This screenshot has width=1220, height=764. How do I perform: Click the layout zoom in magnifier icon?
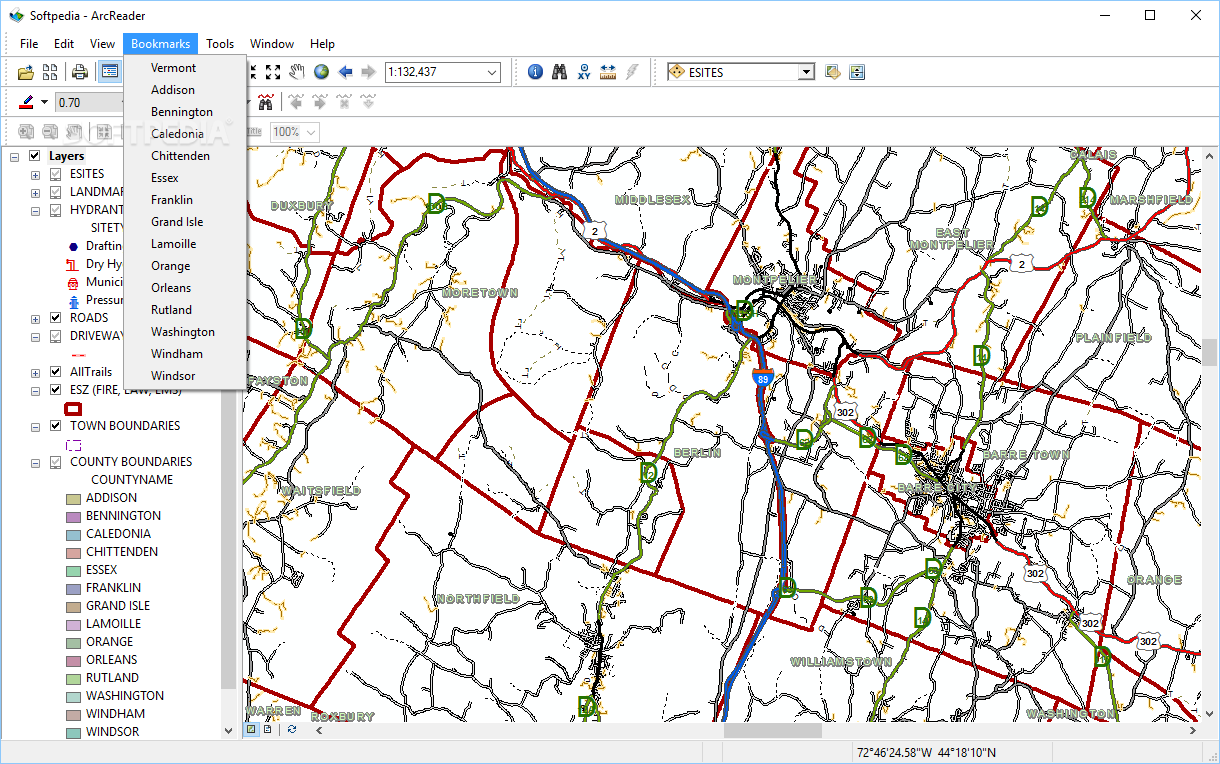27,132
